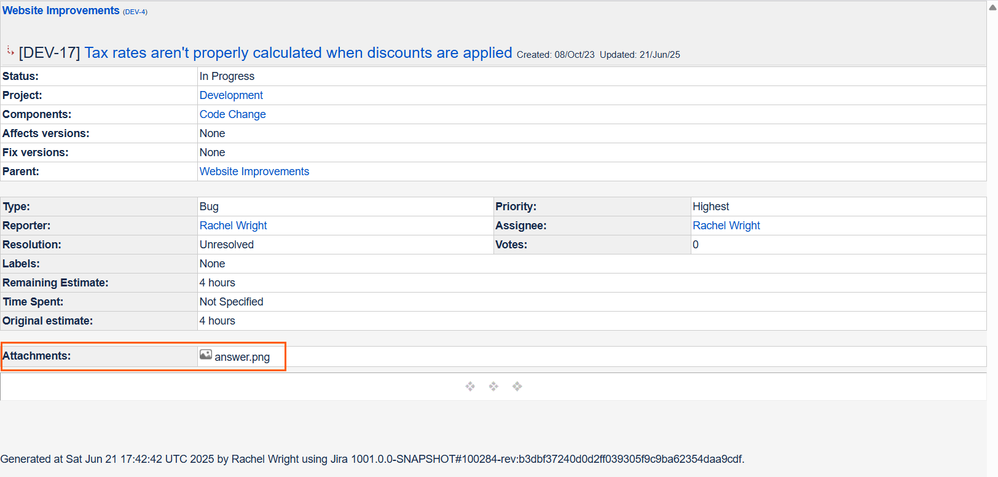
Task: Select the In Progress status value
Action: 227,76
